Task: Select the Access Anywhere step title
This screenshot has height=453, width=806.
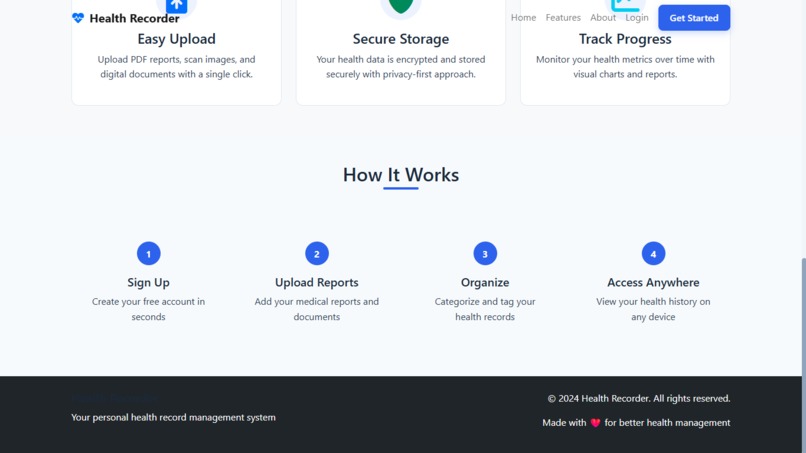Action: coord(653,282)
